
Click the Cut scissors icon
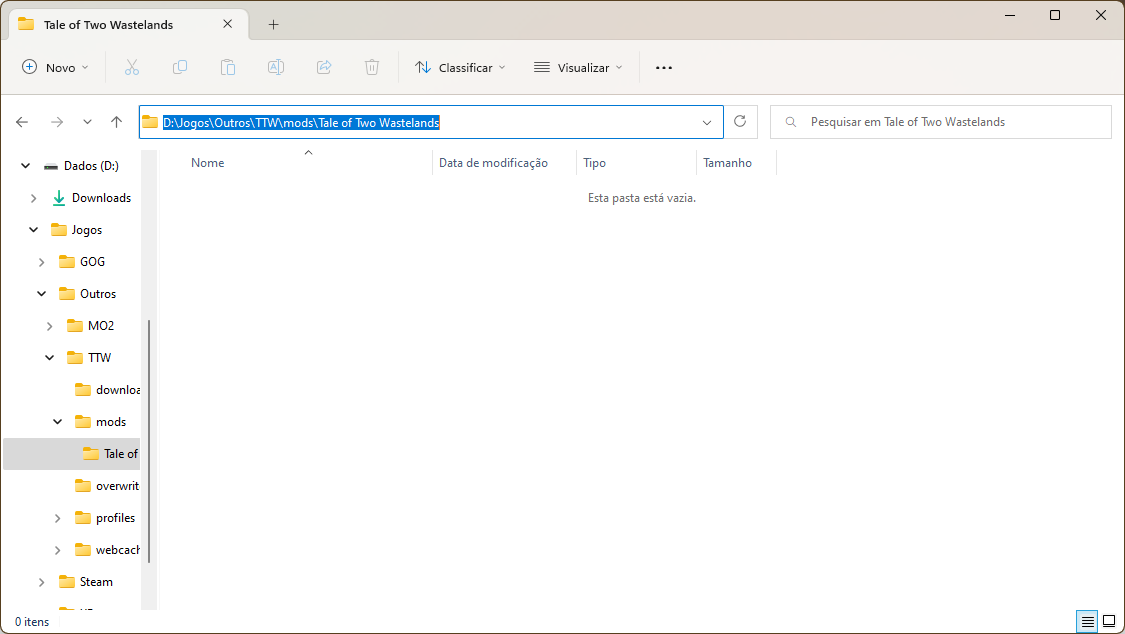click(x=132, y=67)
